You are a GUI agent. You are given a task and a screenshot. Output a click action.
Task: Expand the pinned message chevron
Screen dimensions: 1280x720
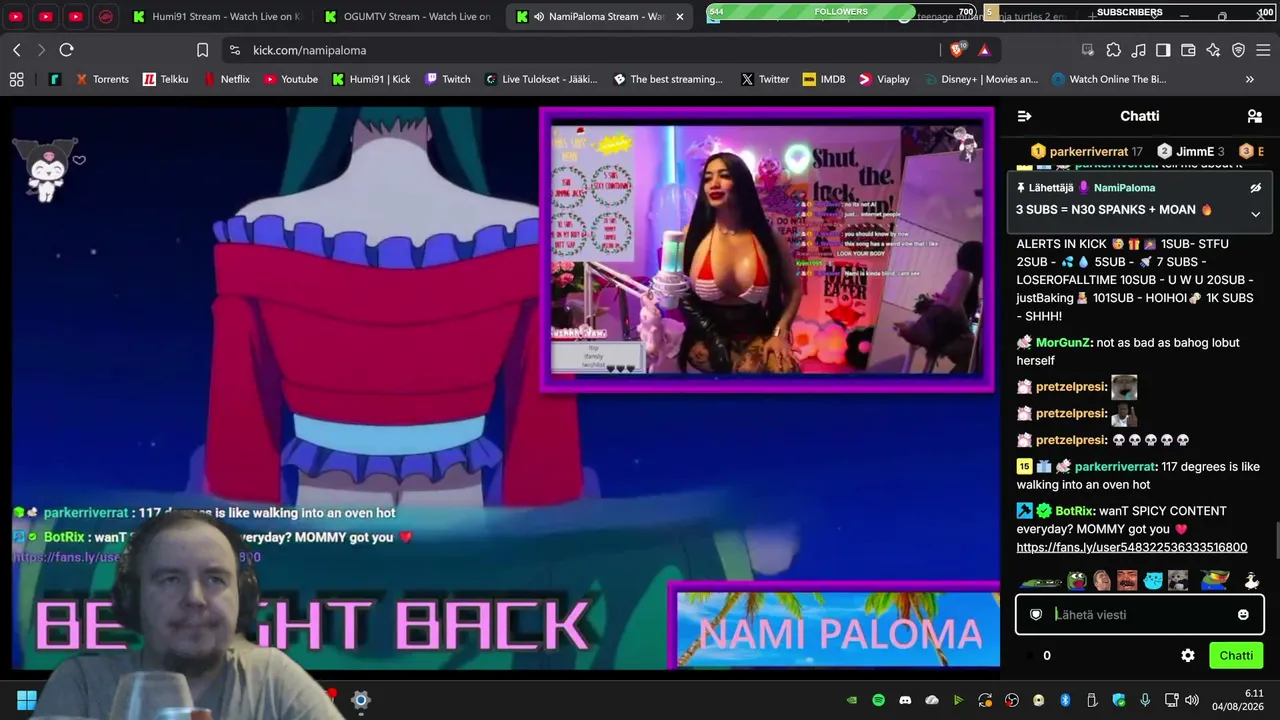pyautogui.click(x=1256, y=214)
